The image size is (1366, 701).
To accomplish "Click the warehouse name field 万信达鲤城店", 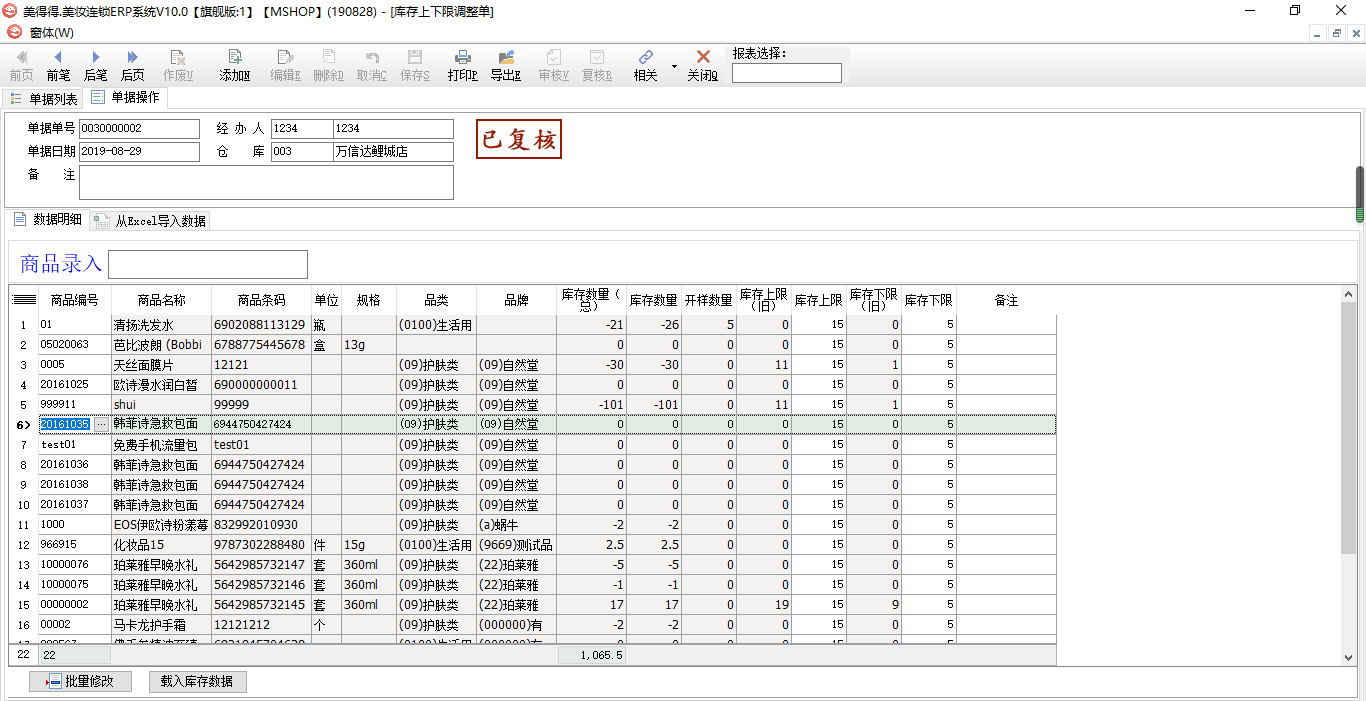I will (x=393, y=152).
